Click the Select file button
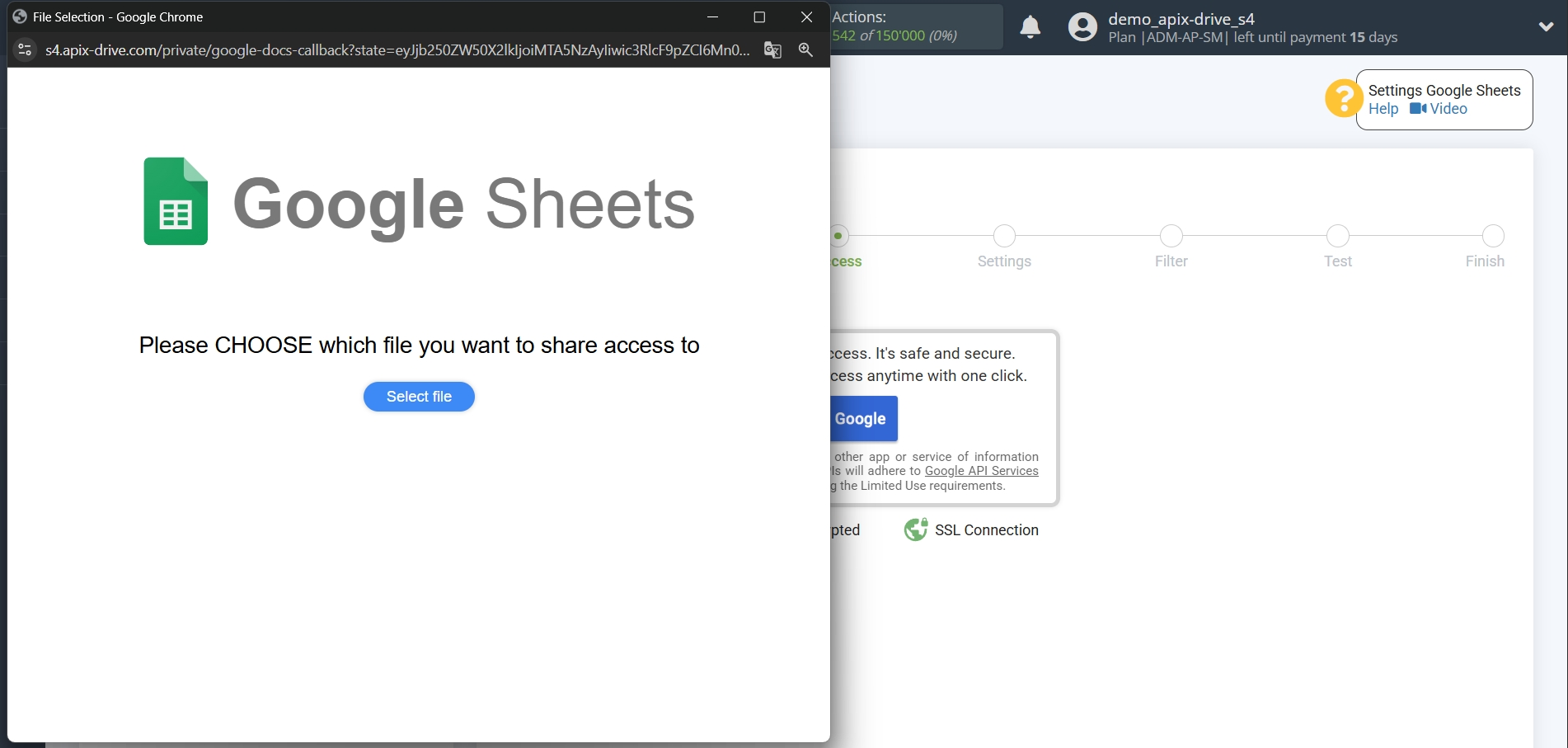 pos(418,397)
